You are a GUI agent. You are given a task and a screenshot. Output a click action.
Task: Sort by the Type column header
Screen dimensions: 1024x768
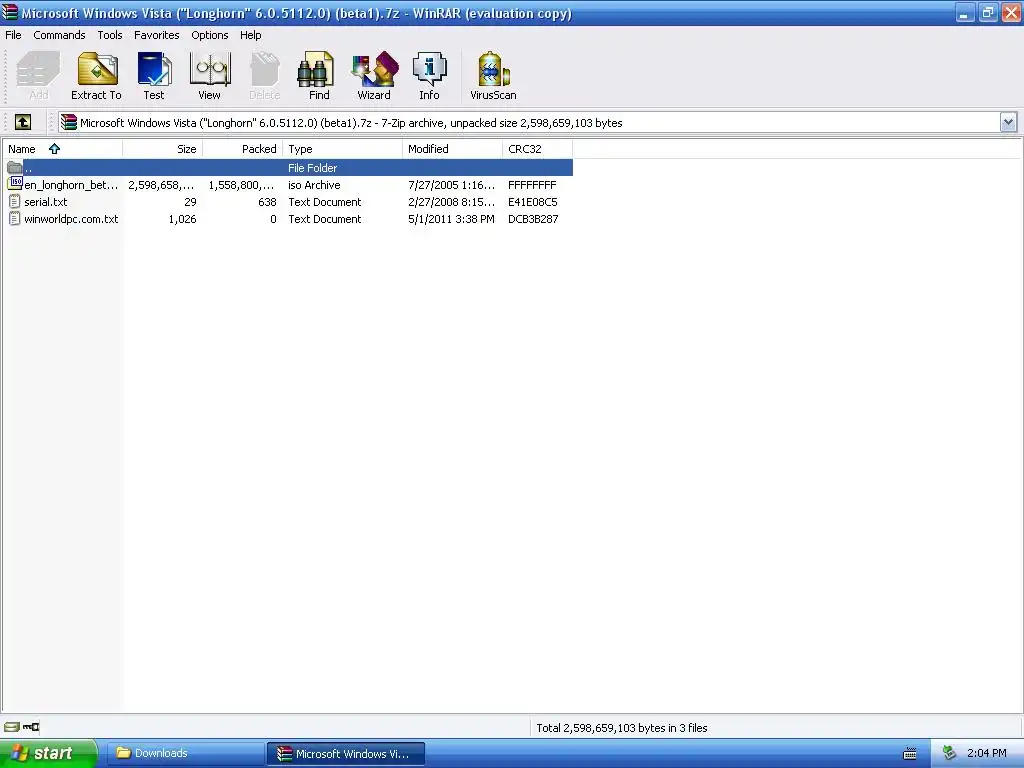coord(343,149)
